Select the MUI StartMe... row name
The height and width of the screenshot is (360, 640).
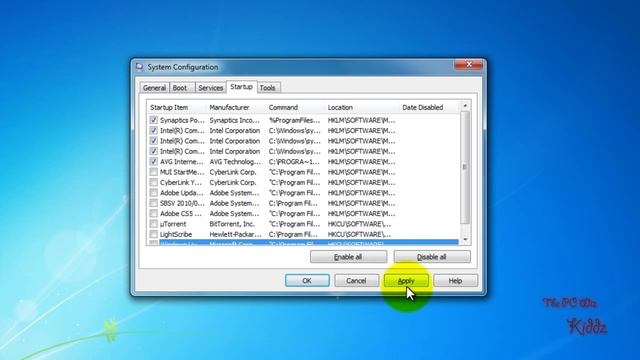pos(182,172)
